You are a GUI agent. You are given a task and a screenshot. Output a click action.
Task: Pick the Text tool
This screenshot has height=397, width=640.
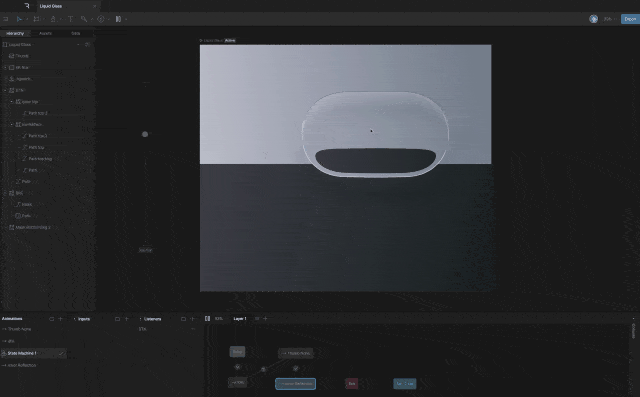(x=70, y=19)
